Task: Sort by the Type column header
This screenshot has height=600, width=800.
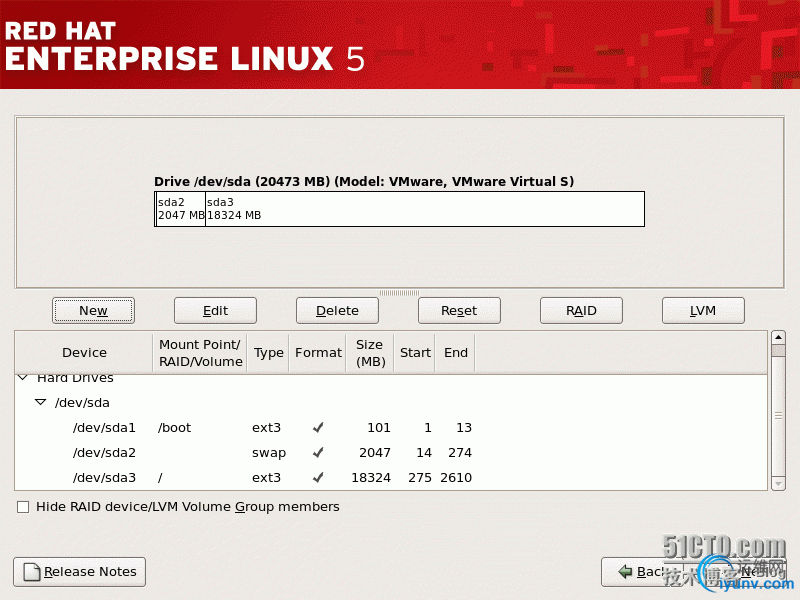Action: tap(268, 353)
